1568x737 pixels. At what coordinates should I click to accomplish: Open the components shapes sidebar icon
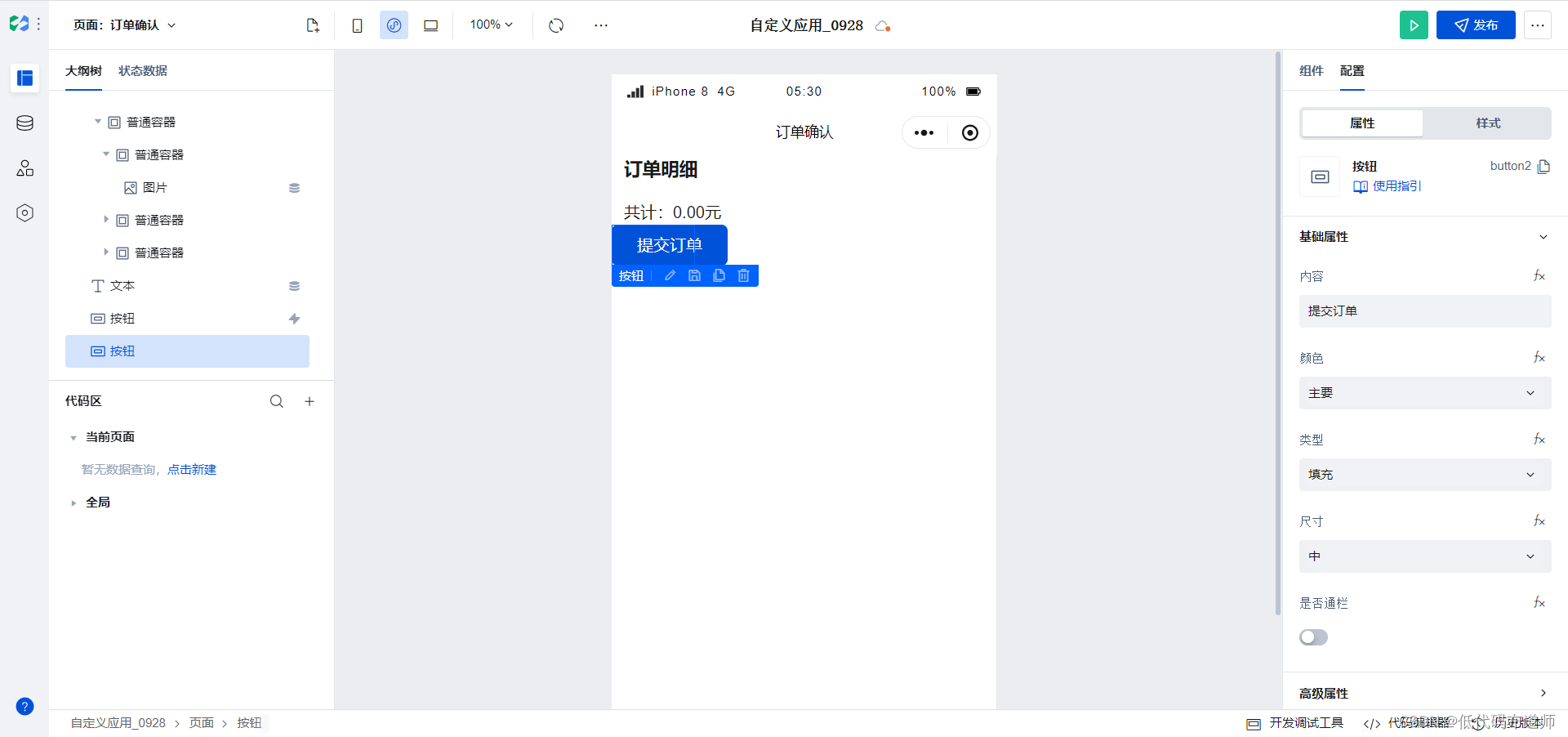[24, 168]
